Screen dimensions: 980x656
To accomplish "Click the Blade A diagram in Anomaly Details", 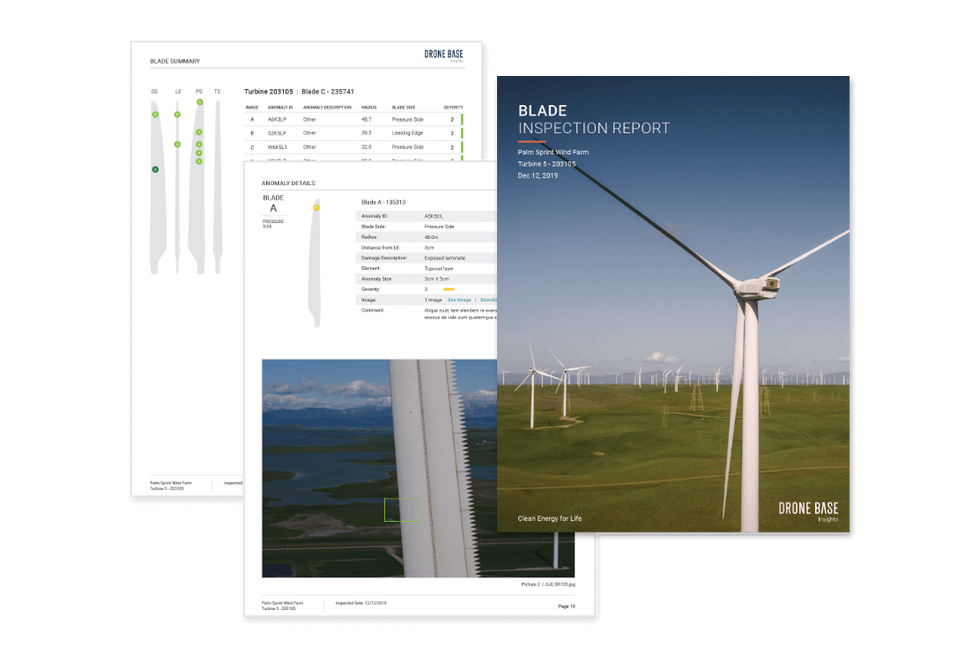I will click(315, 263).
